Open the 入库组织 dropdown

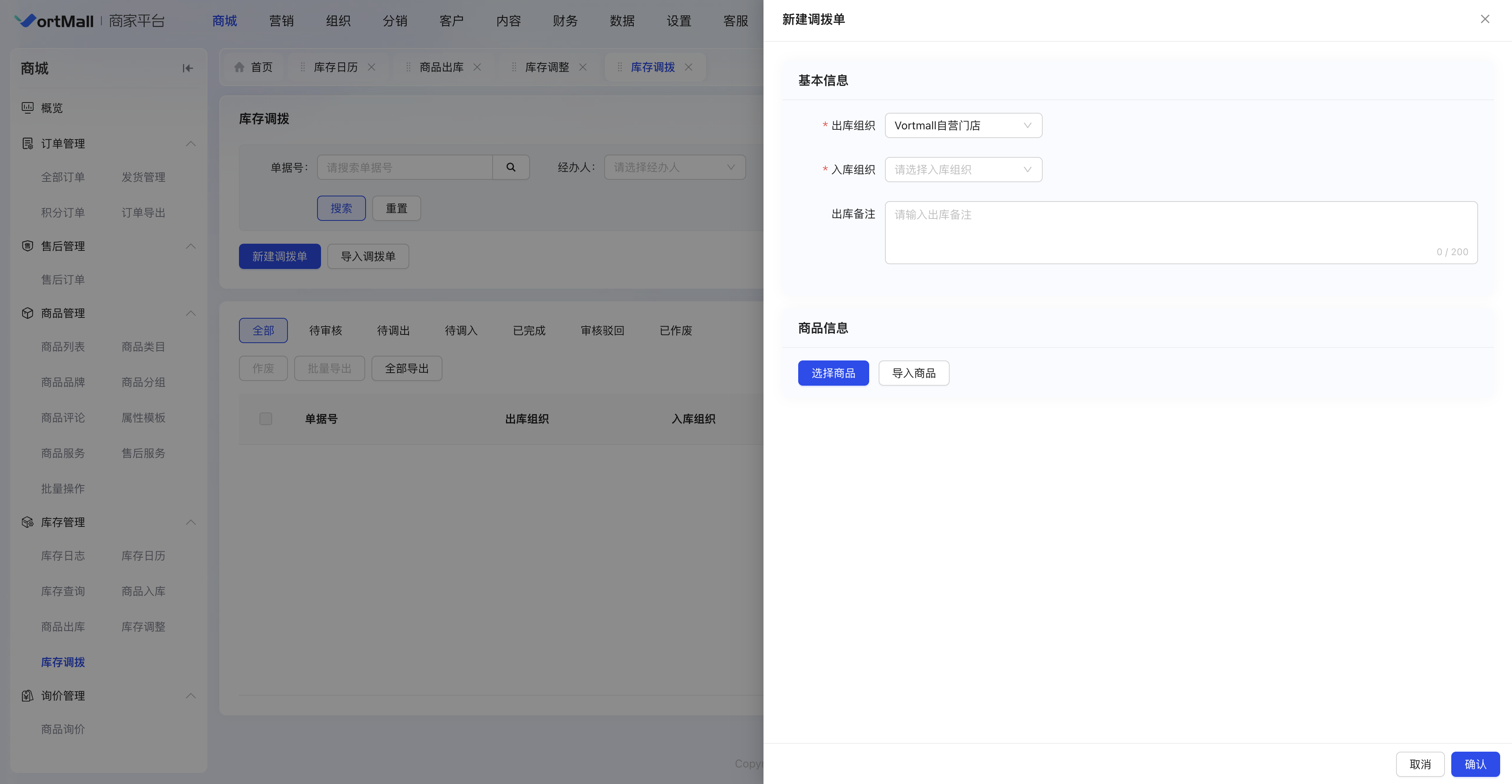963,170
